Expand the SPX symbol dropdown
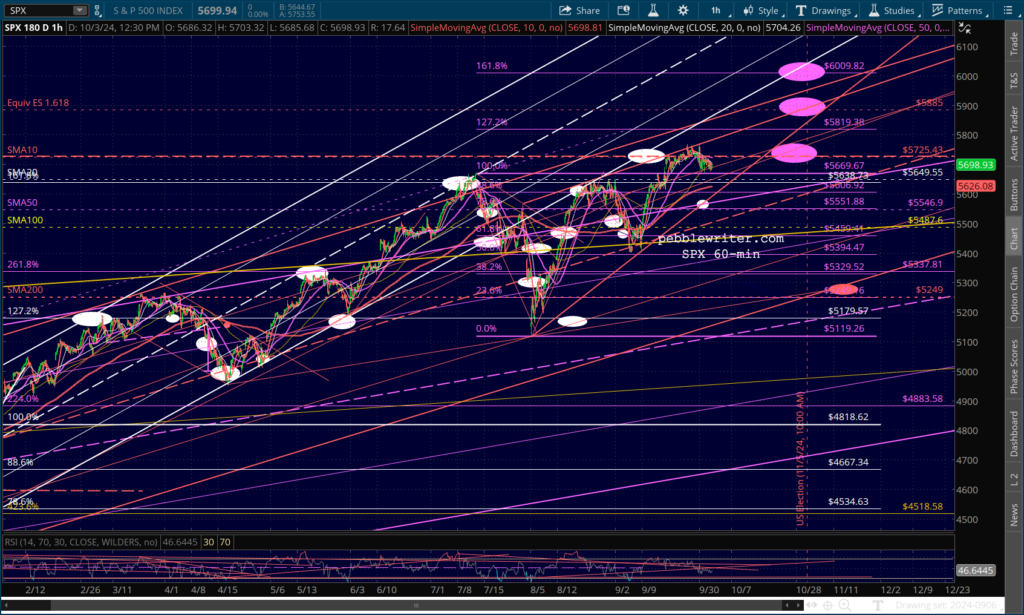This screenshot has width=1024, height=615. [x=80, y=10]
